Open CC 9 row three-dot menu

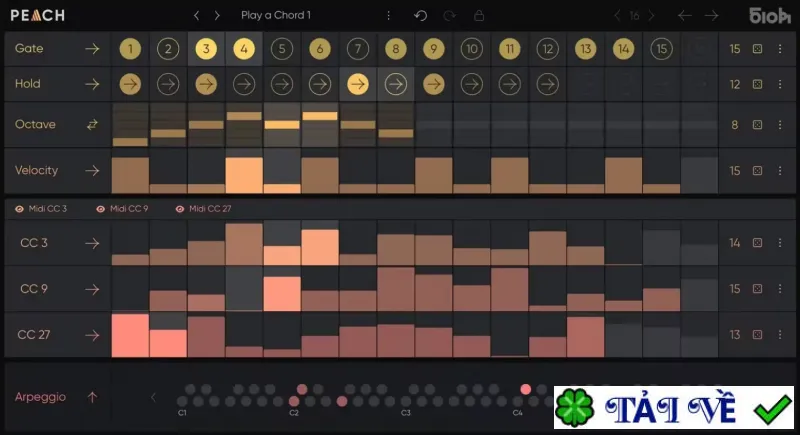[780, 289]
